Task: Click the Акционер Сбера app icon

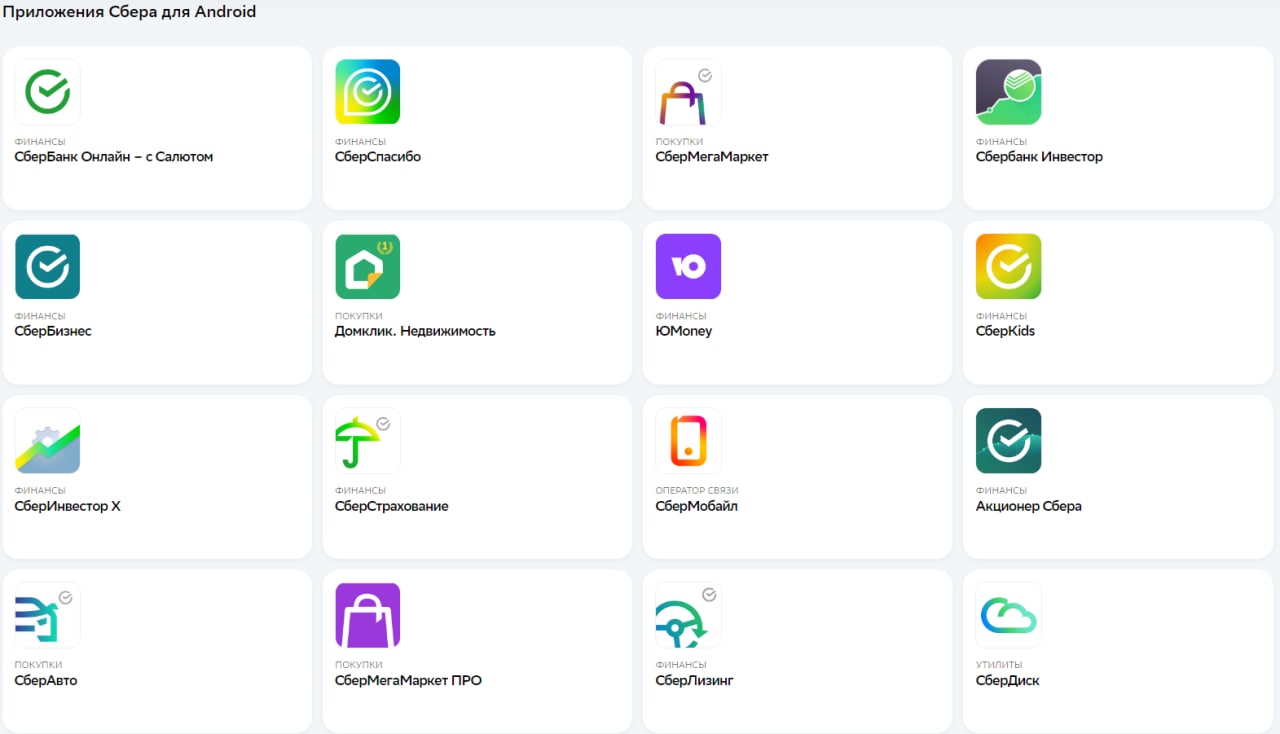Action: [x=1009, y=441]
